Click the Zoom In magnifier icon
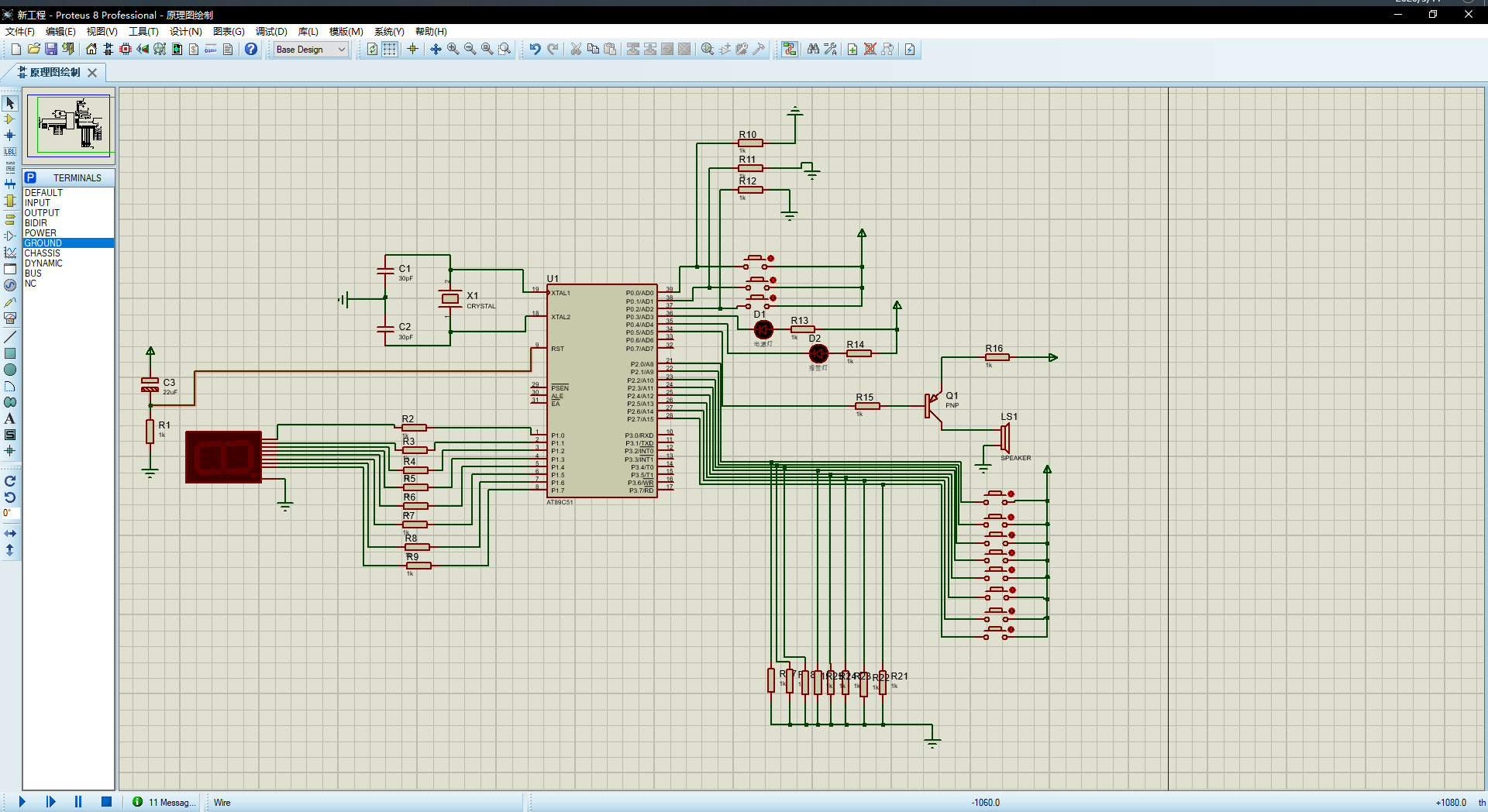 pos(453,49)
